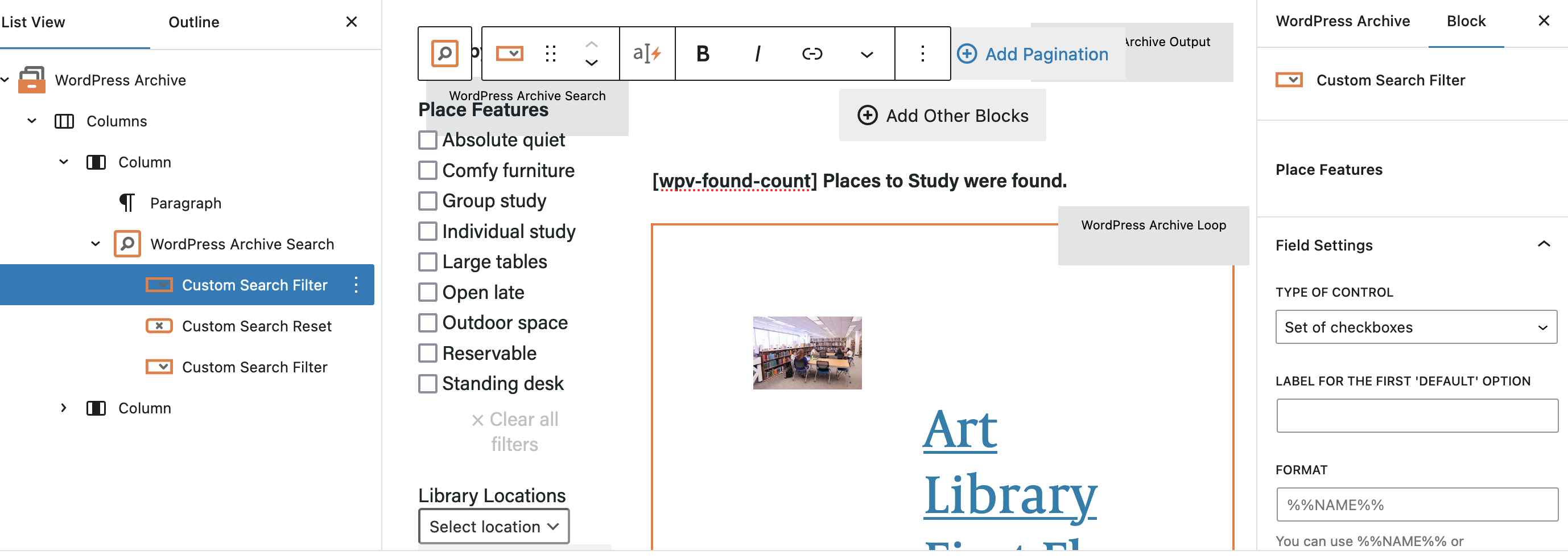
Task: Click the library photo thumbnail
Action: click(807, 354)
